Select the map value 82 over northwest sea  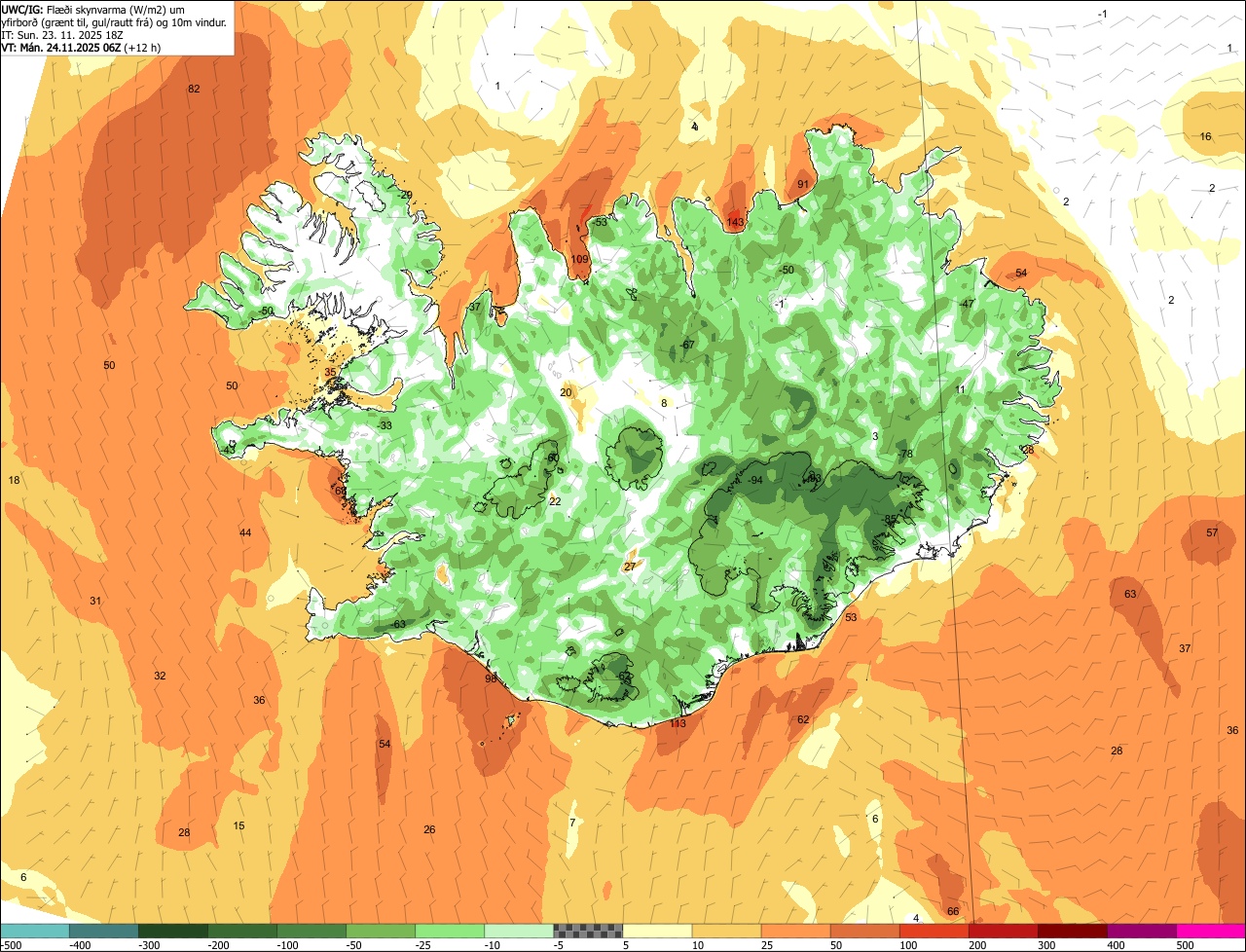pyautogui.click(x=194, y=89)
